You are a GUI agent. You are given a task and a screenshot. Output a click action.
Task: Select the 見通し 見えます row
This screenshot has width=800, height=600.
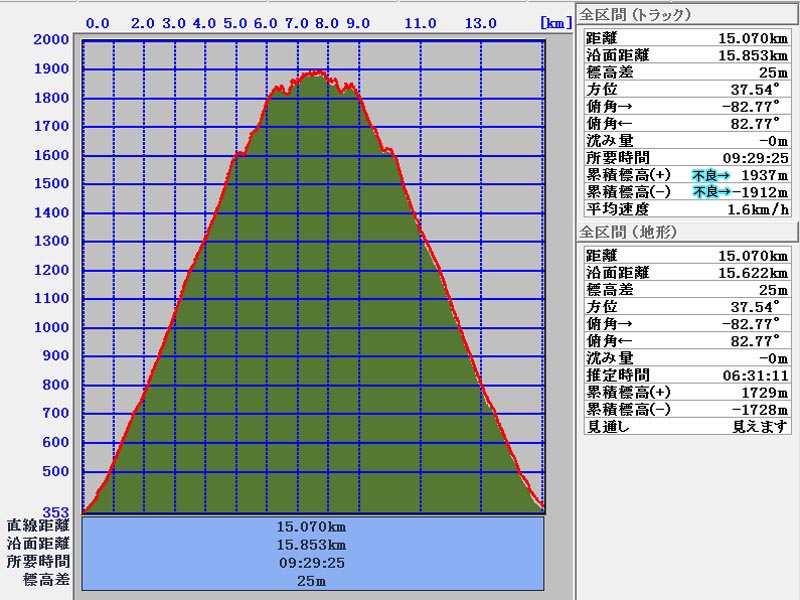click(x=687, y=427)
